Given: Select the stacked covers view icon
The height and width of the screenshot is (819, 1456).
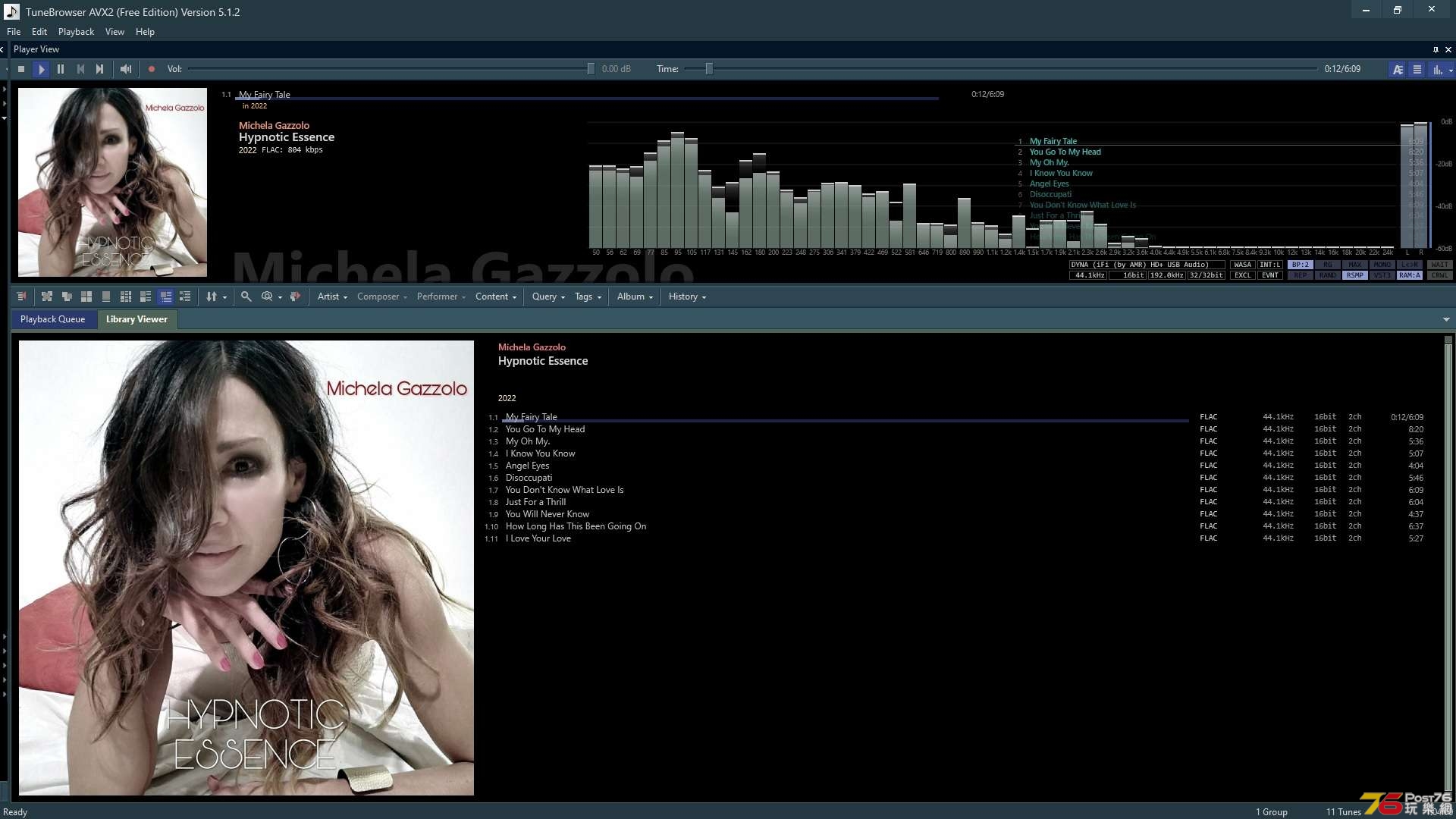Looking at the screenshot, I should pyautogui.click(x=67, y=297).
